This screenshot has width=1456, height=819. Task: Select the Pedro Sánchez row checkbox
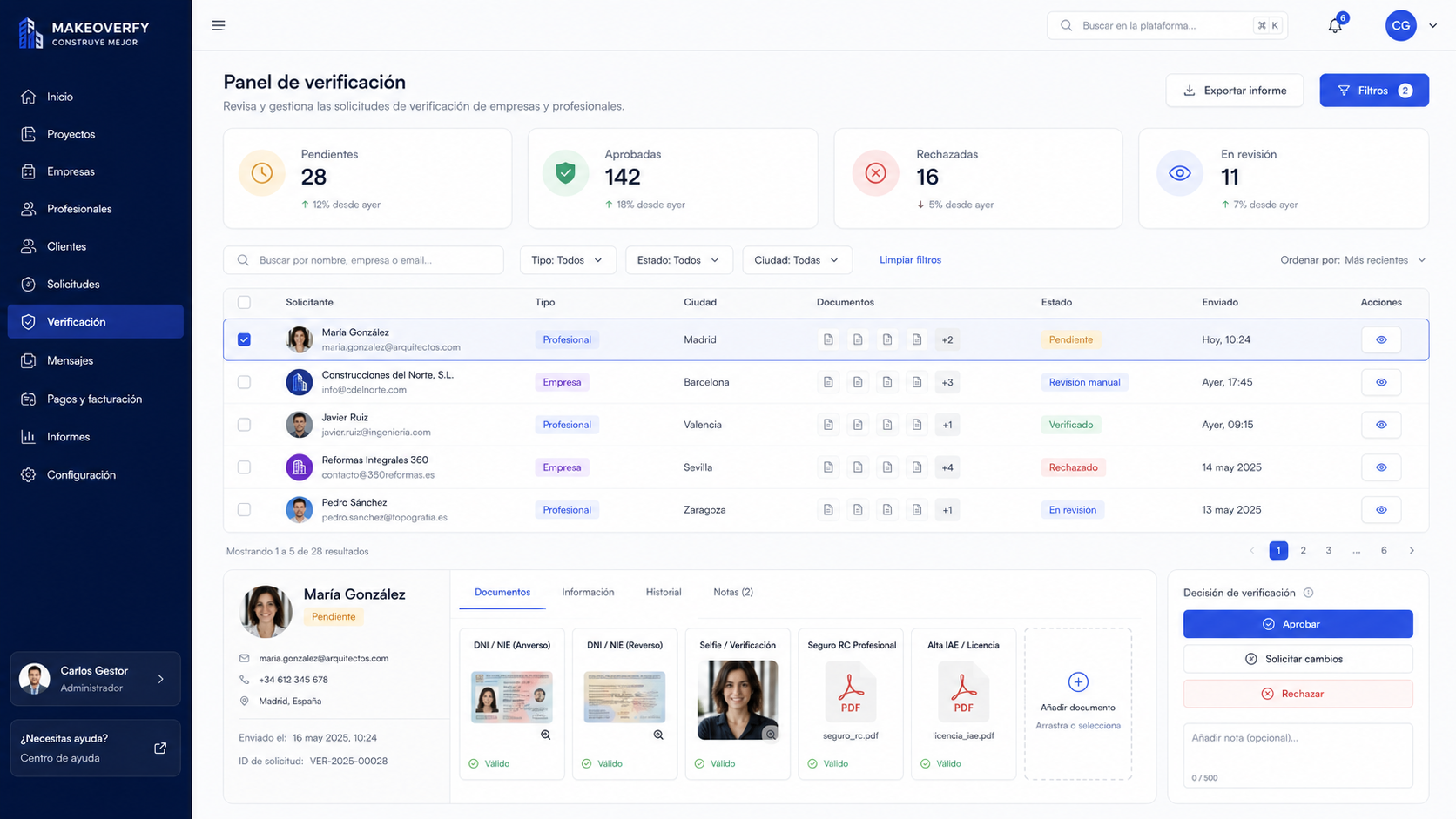[x=244, y=510]
